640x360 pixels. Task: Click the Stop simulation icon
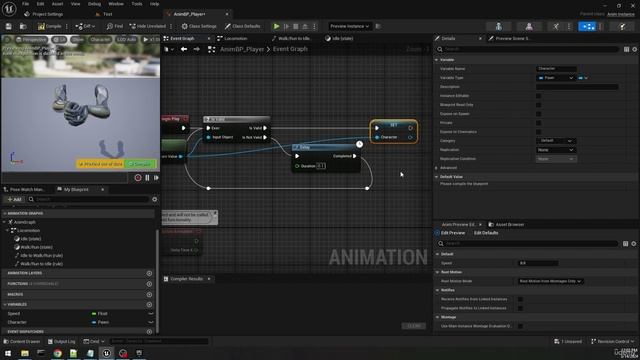(x=296, y=26)
